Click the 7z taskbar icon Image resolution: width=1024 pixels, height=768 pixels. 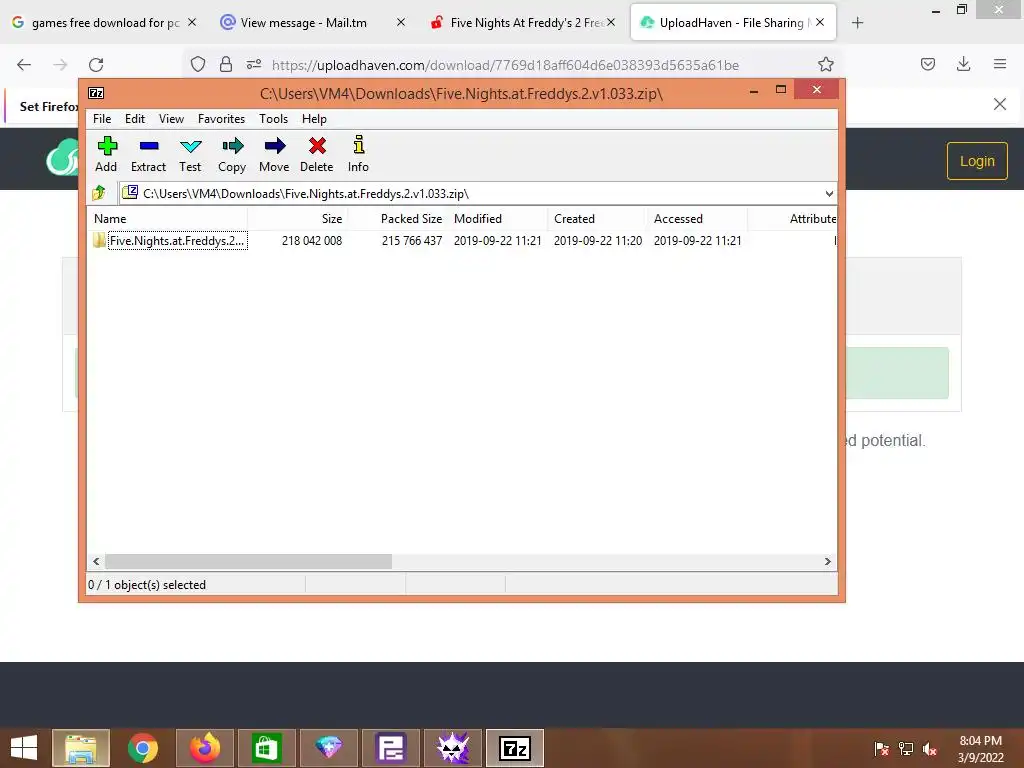(x=515, y=748)
